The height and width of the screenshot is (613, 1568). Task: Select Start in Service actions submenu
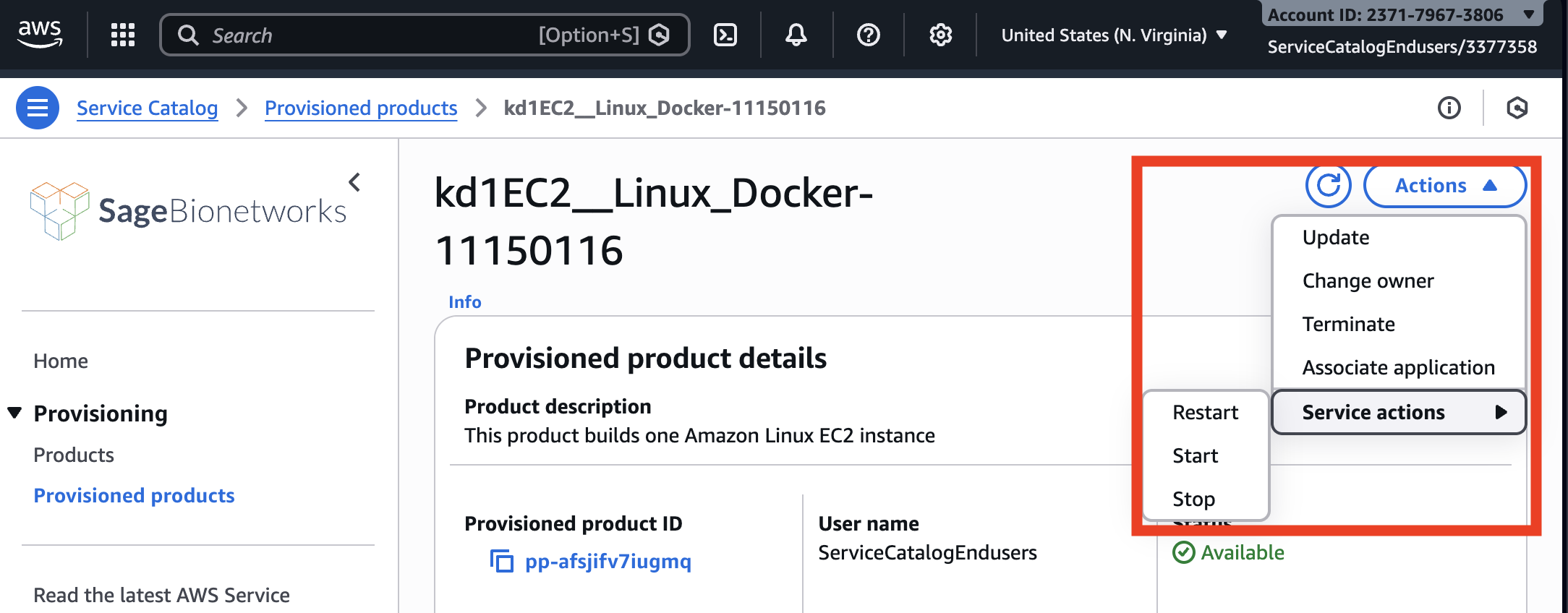[x=1206, y=455]
